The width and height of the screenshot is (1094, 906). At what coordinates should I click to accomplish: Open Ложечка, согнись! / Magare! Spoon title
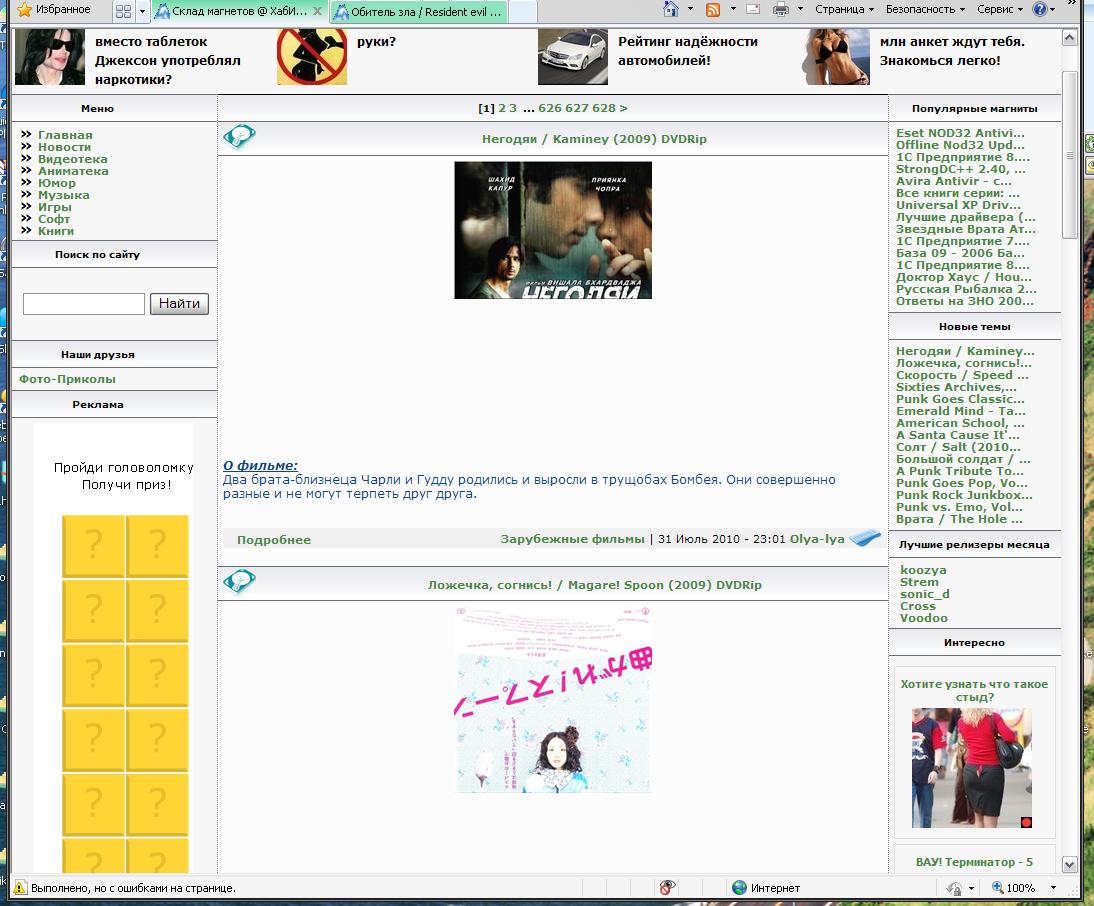(594, 585)
